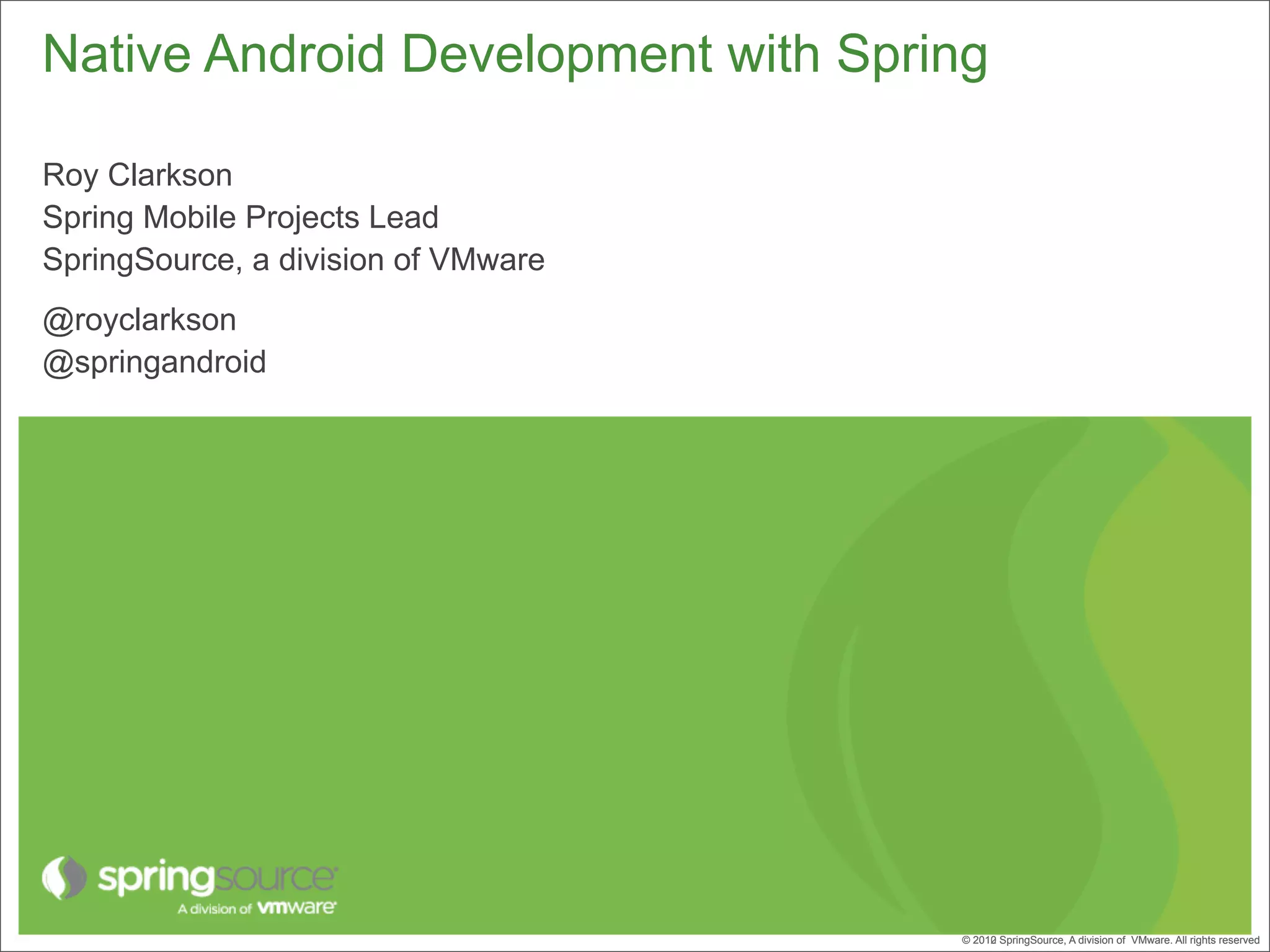This screenshot has height=952, width=1270.
Task: Select the @royclarkson Twitter handle
Action: [140, 320]
